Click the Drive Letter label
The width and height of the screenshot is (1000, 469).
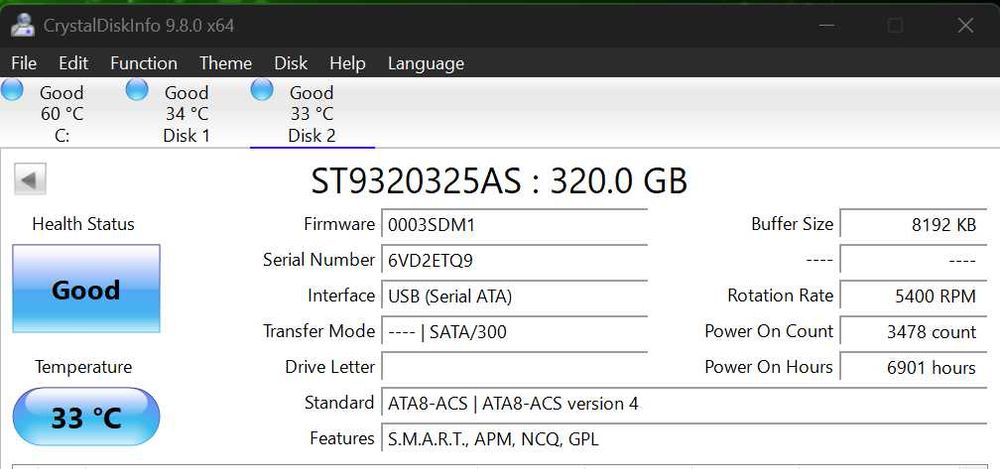pos(330,367)
